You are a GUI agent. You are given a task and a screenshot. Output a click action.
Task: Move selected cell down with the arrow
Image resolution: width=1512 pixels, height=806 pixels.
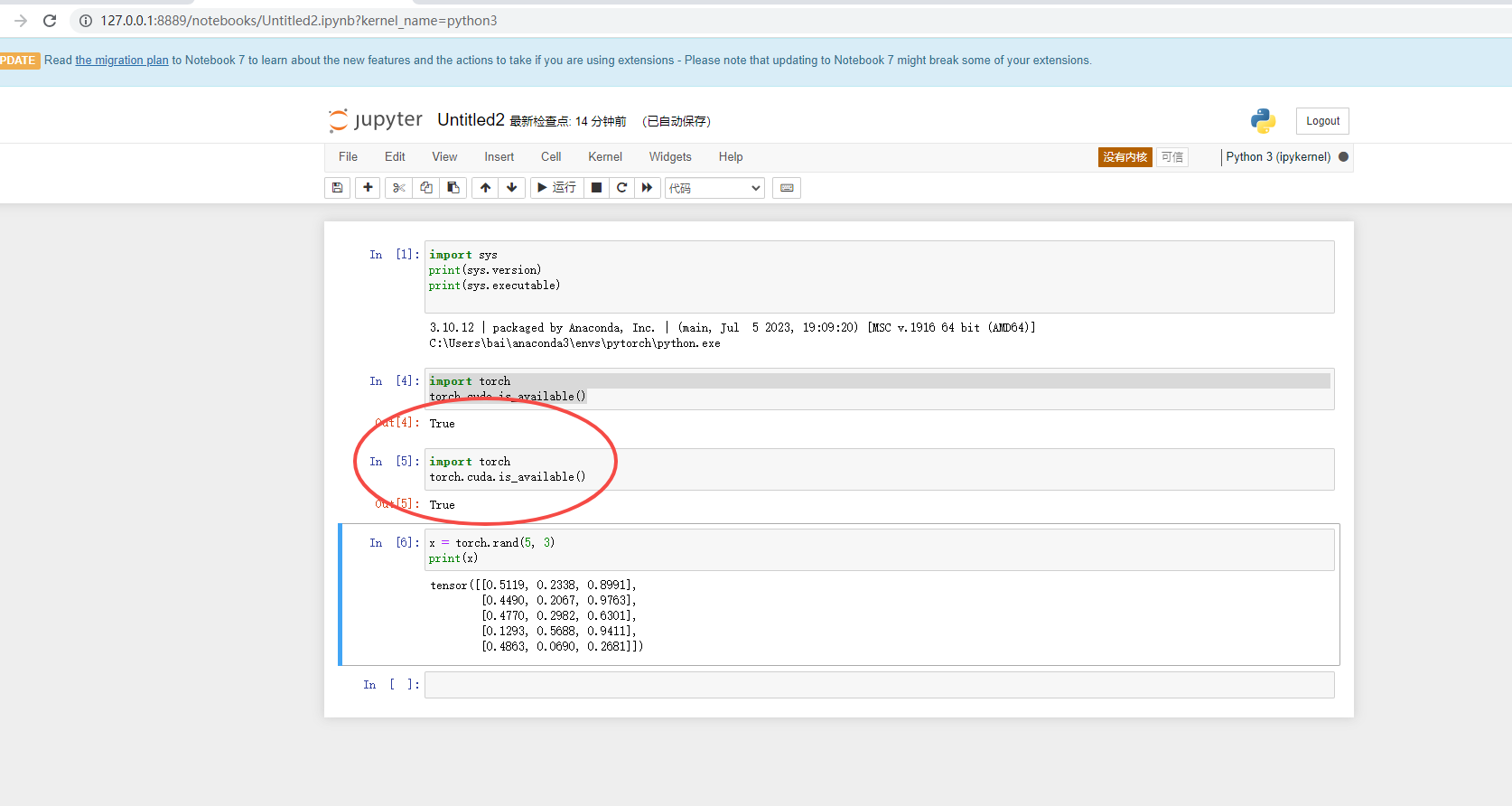tap(512, 188)
